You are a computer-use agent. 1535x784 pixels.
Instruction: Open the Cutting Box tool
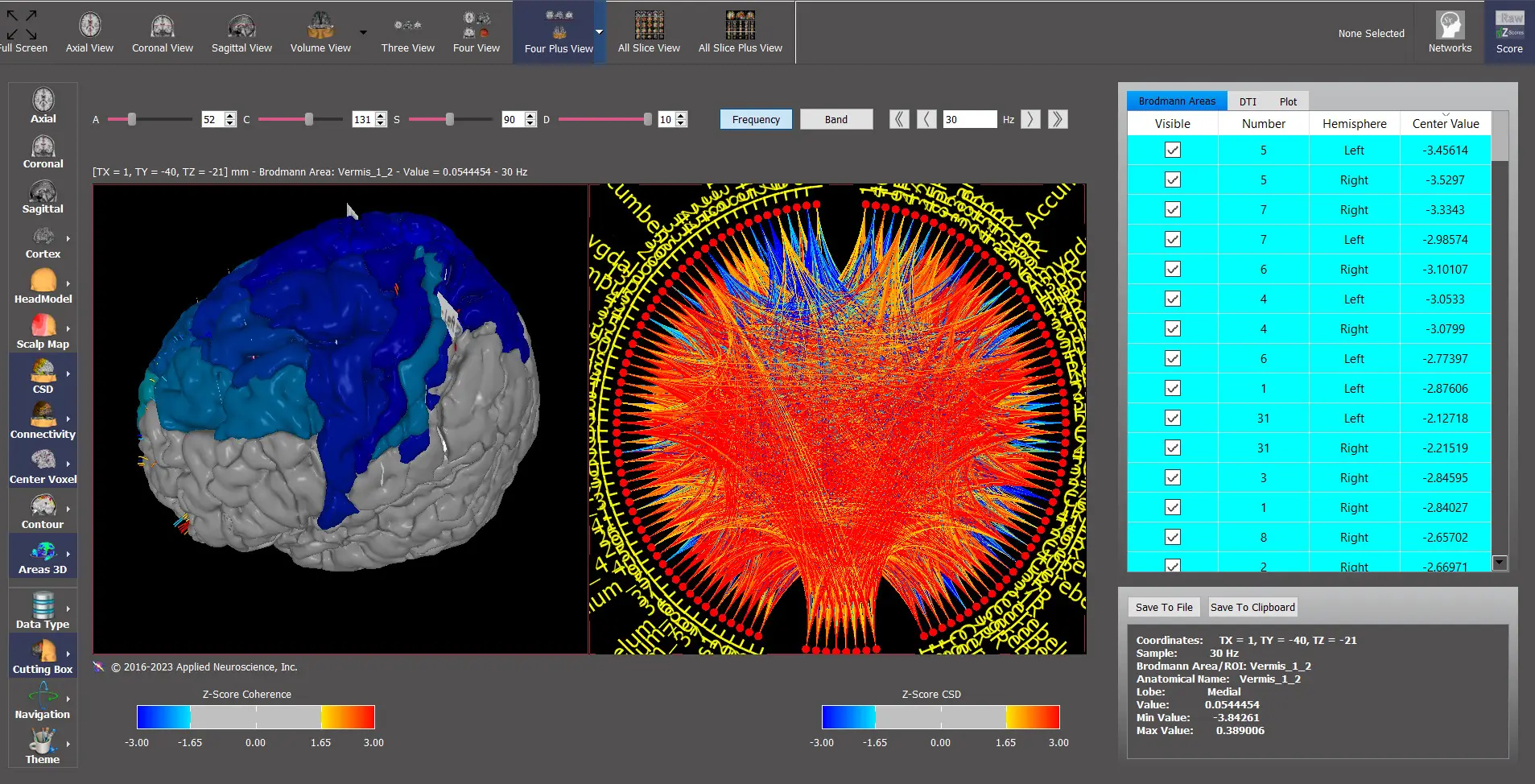(43, 657)
